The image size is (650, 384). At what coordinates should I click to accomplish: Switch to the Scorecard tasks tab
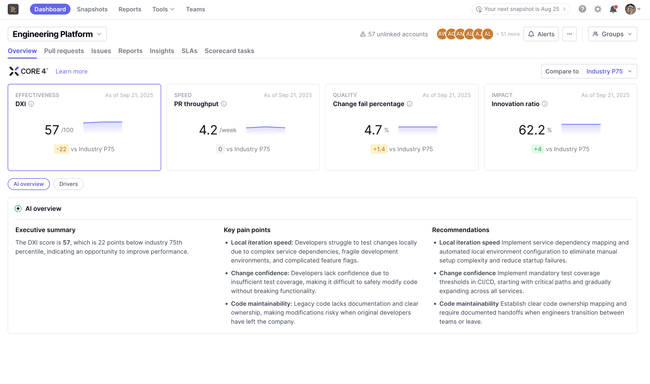pos(229,51)
